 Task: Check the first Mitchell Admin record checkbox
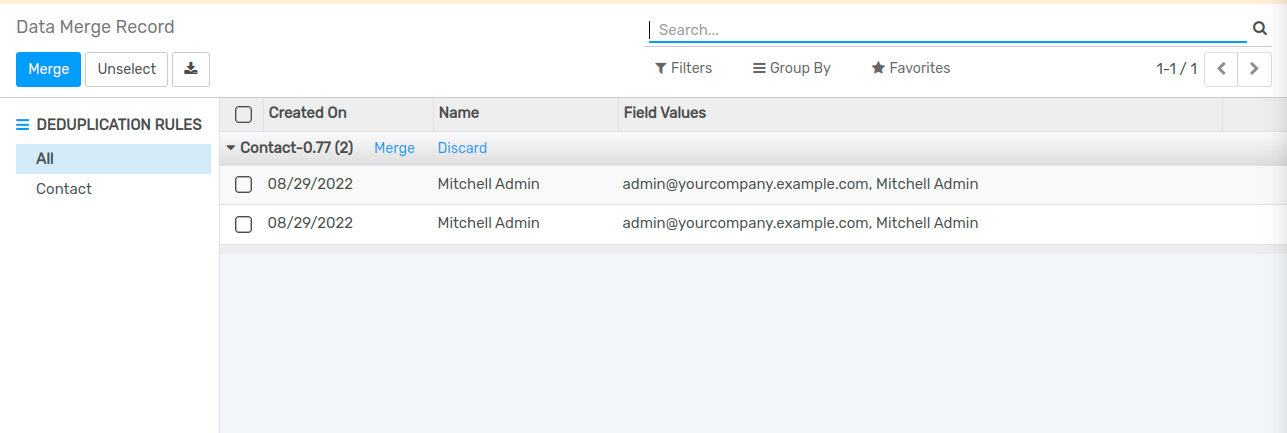point(243,184)
